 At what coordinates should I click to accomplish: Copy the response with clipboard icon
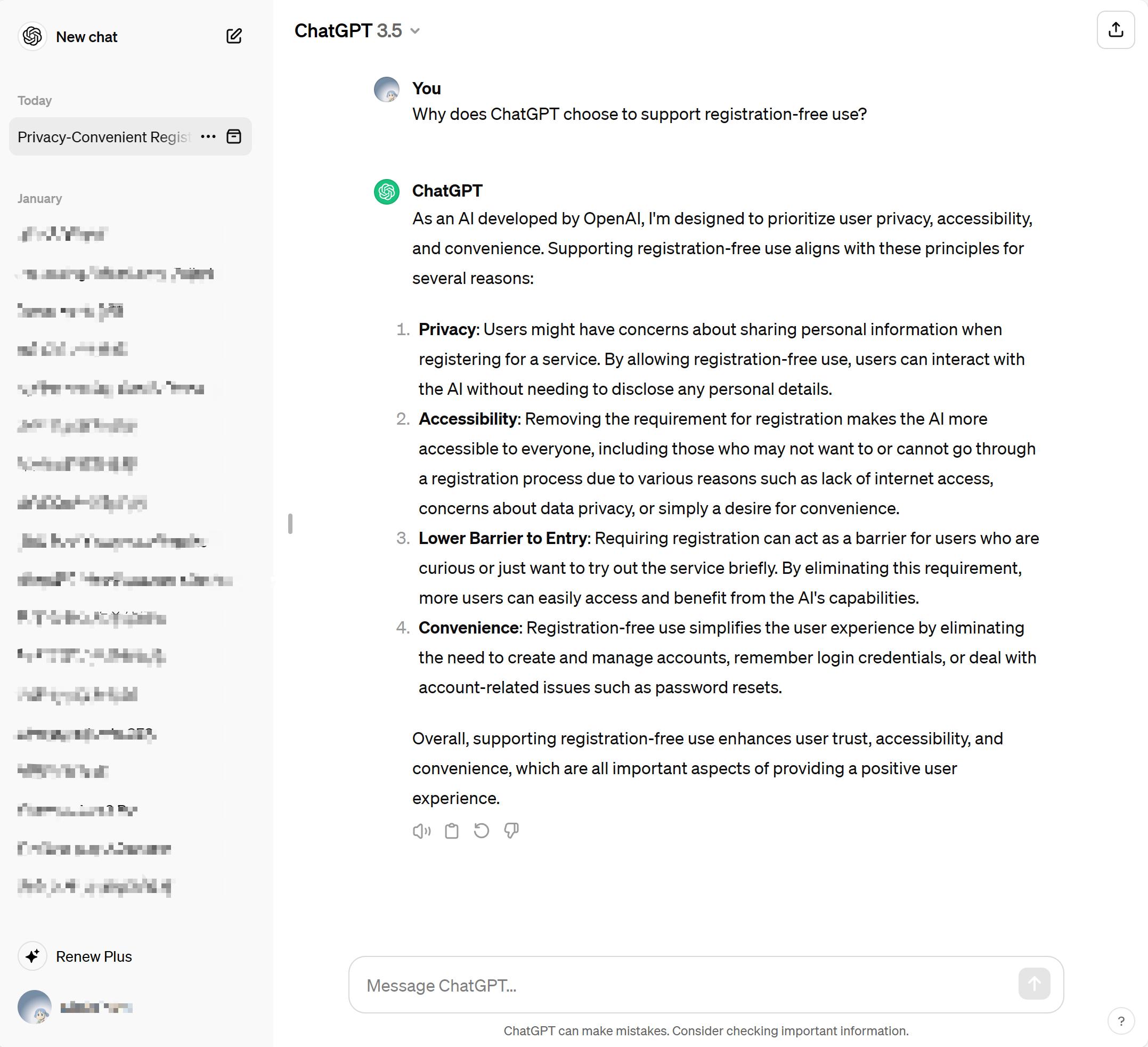[452, 831]
